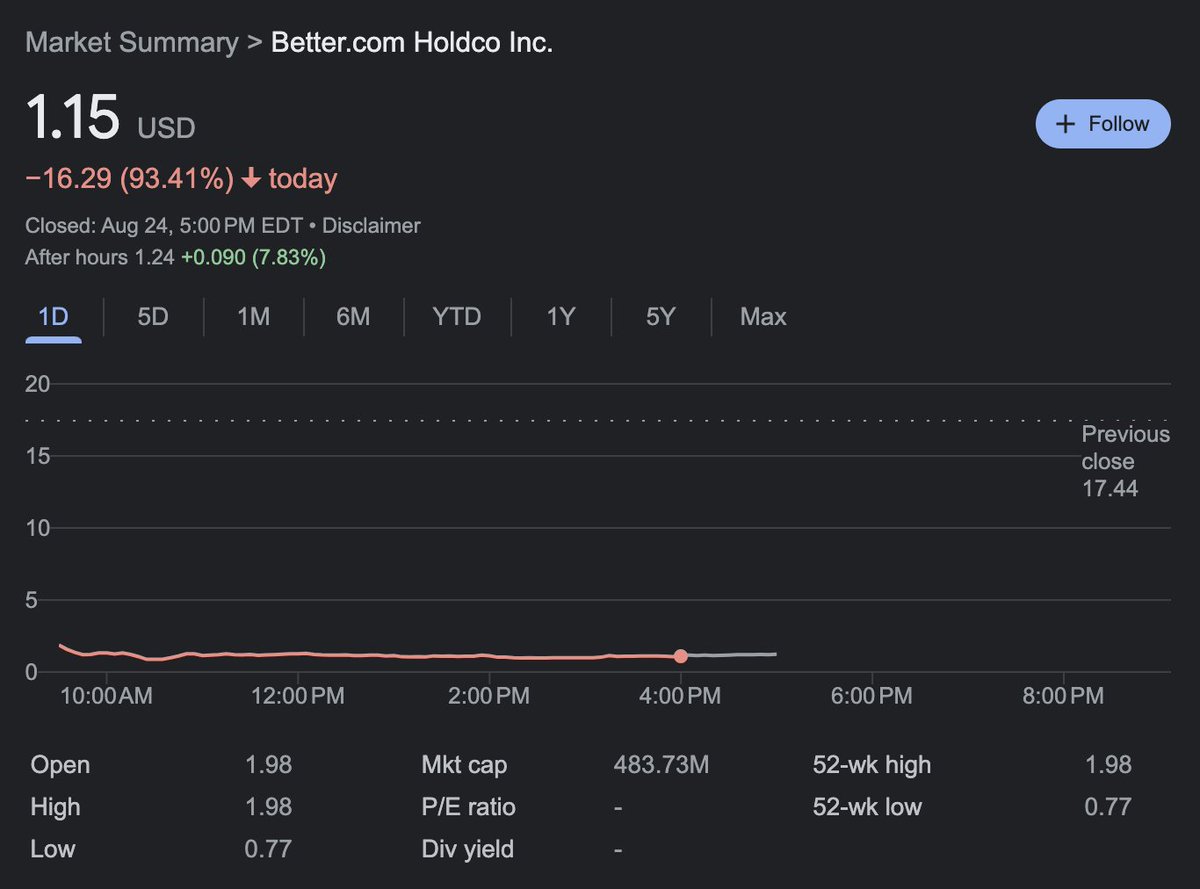The image size is (1200, 889).
Task: Switch to the 1Y range tab
Action: pyautogui.click(x=560, y=317)
